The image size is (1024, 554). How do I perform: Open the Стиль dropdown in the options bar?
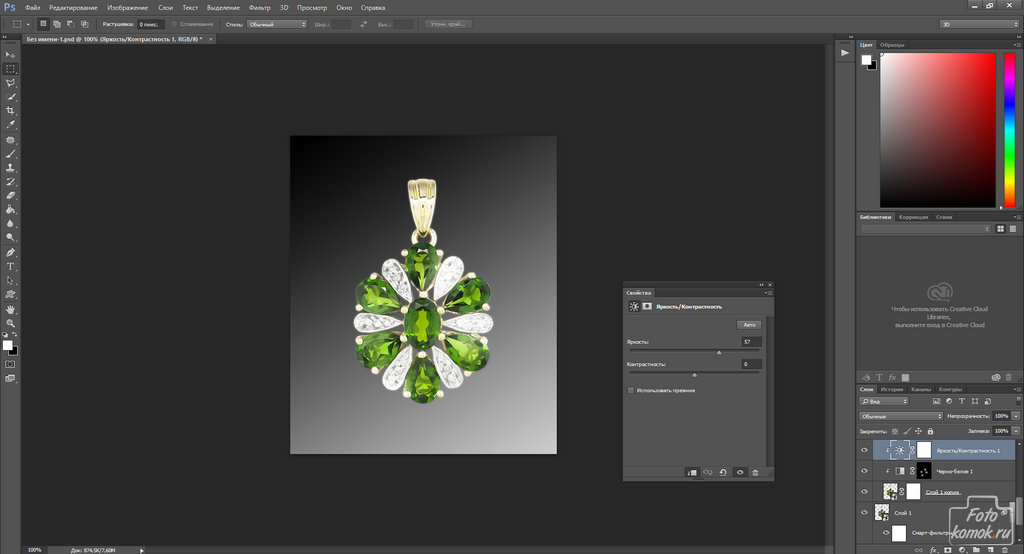tap(277, 23)
